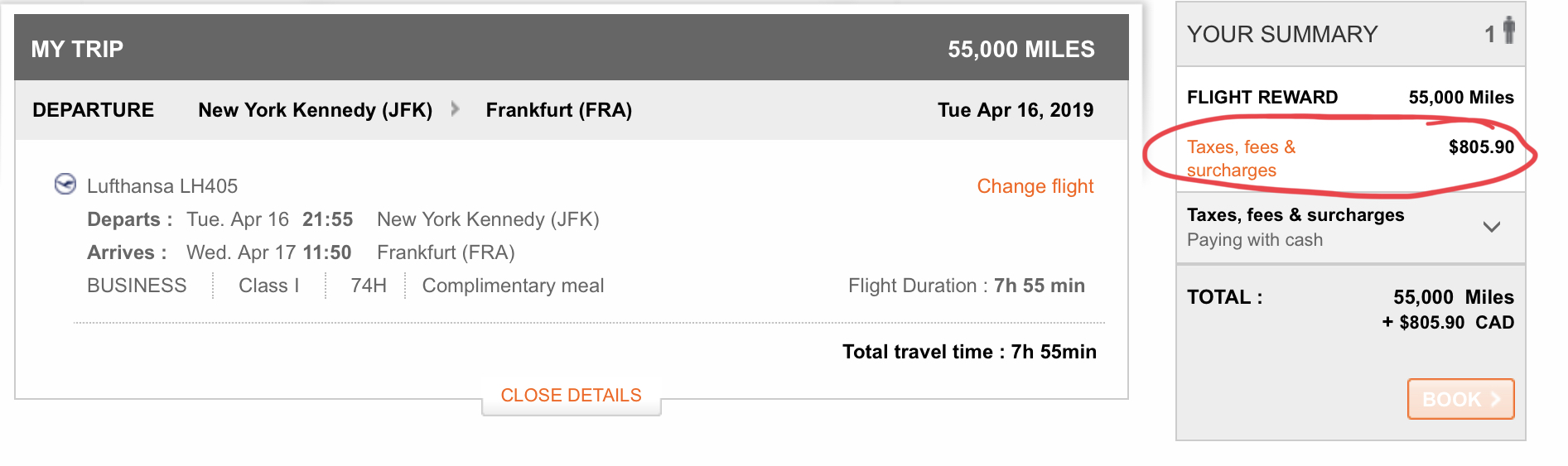Click the MY TRIP header
1568x466 pixels.
(x=77, y=49)
